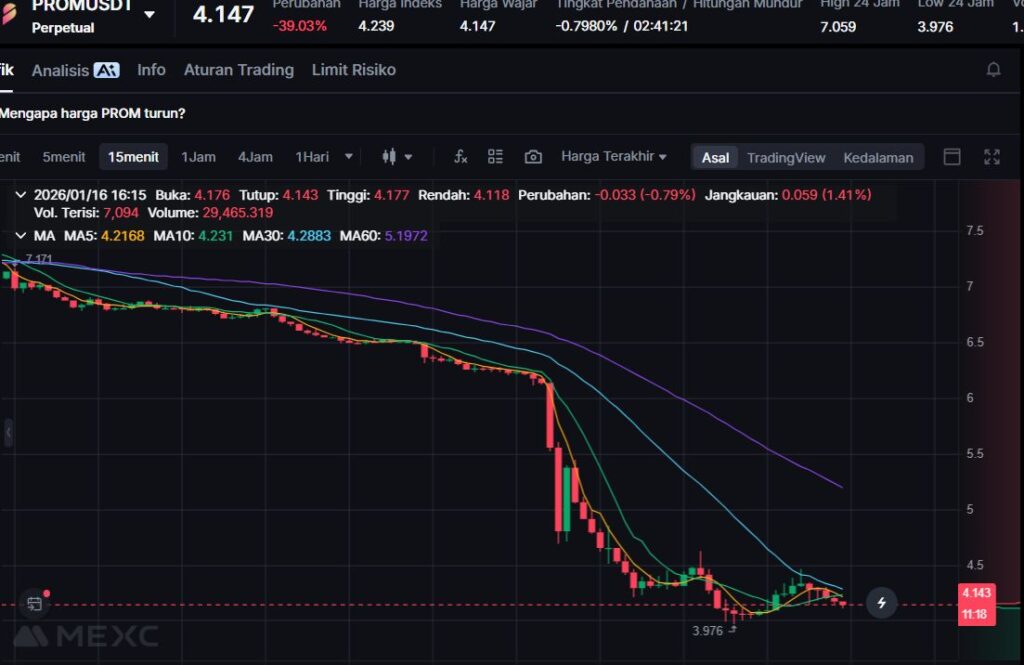Select the Asal chart mode
The image size is (1024, 665).
coord(715,158)
